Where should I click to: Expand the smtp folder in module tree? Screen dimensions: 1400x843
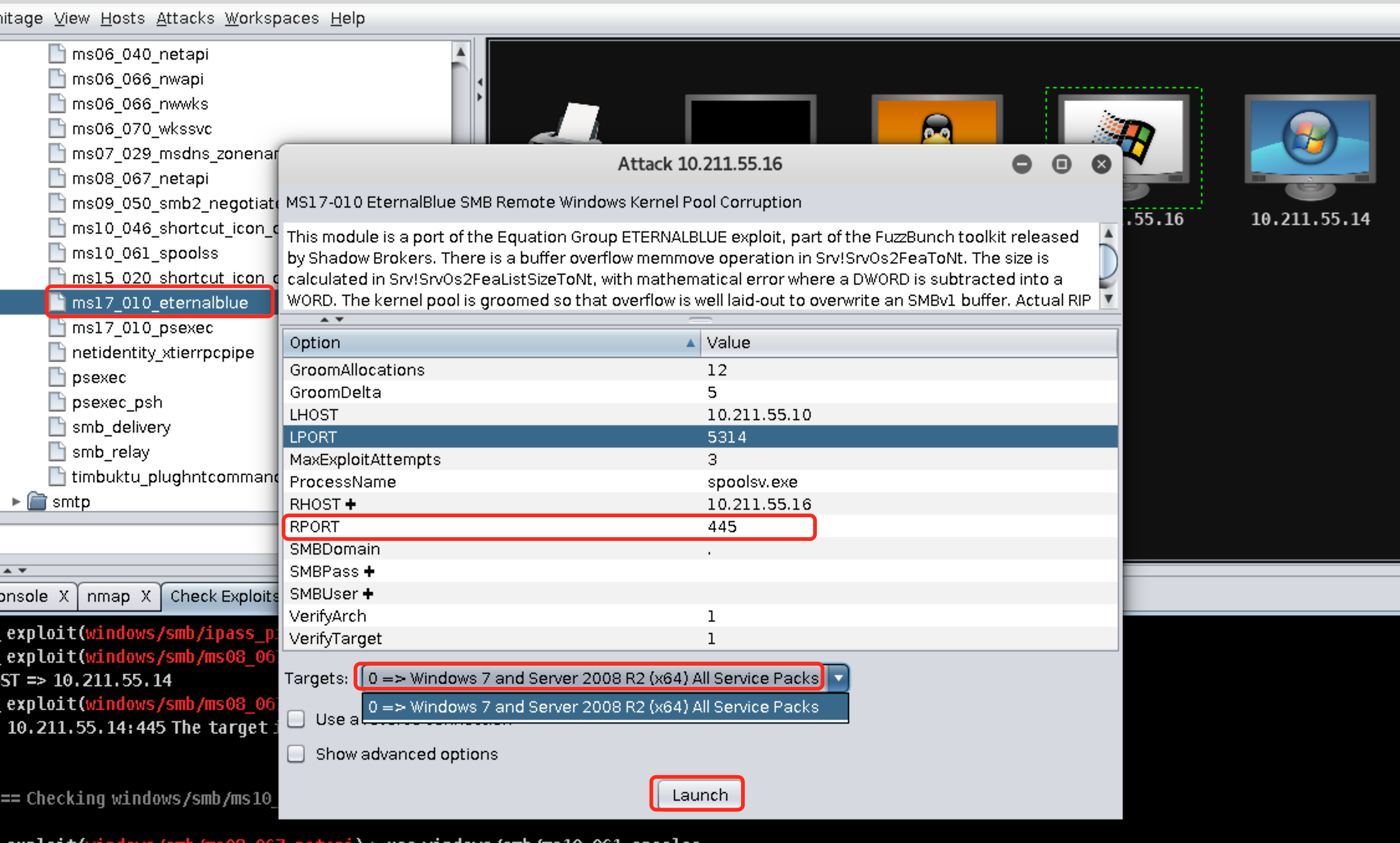click(16, 501)
